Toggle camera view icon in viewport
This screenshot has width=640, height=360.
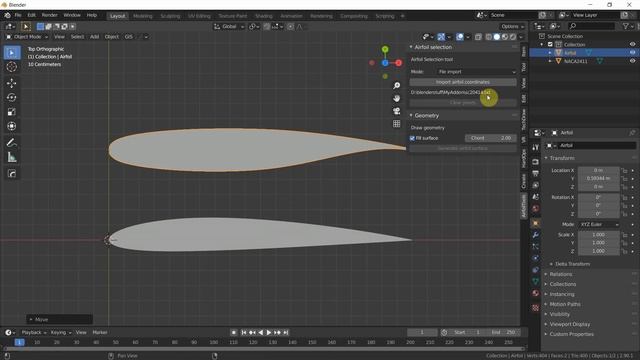(396, 111)
